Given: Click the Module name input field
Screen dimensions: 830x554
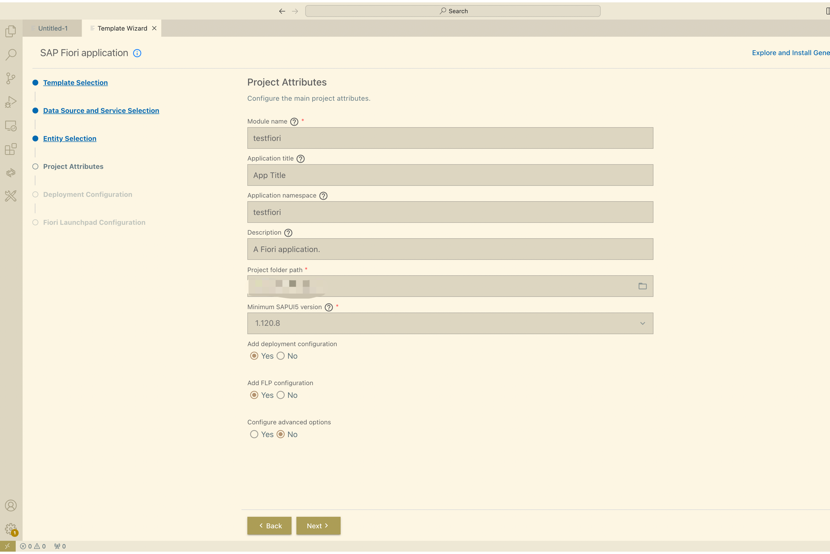Looking at the screenshot, I should tap(450, 138).
